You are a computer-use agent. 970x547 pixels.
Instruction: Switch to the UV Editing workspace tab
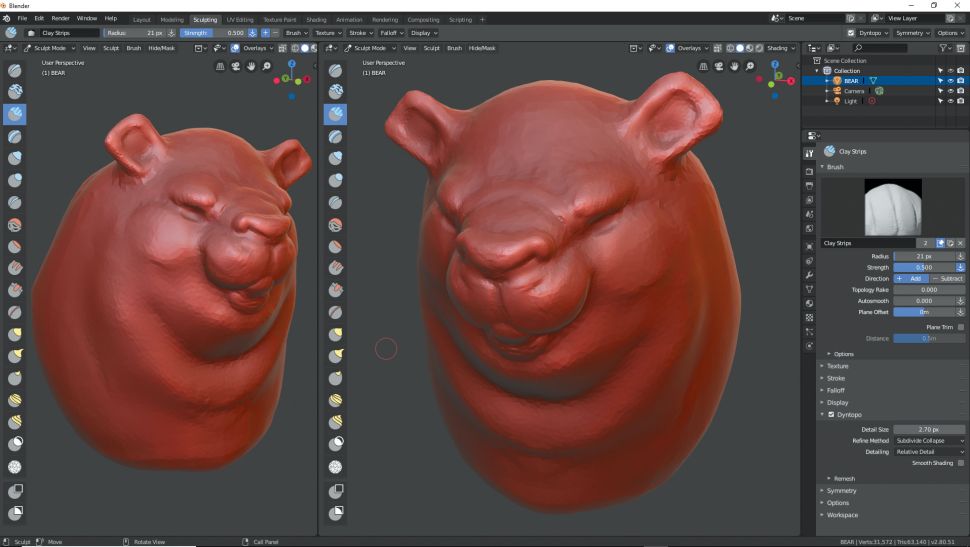[x=240, y=19]
